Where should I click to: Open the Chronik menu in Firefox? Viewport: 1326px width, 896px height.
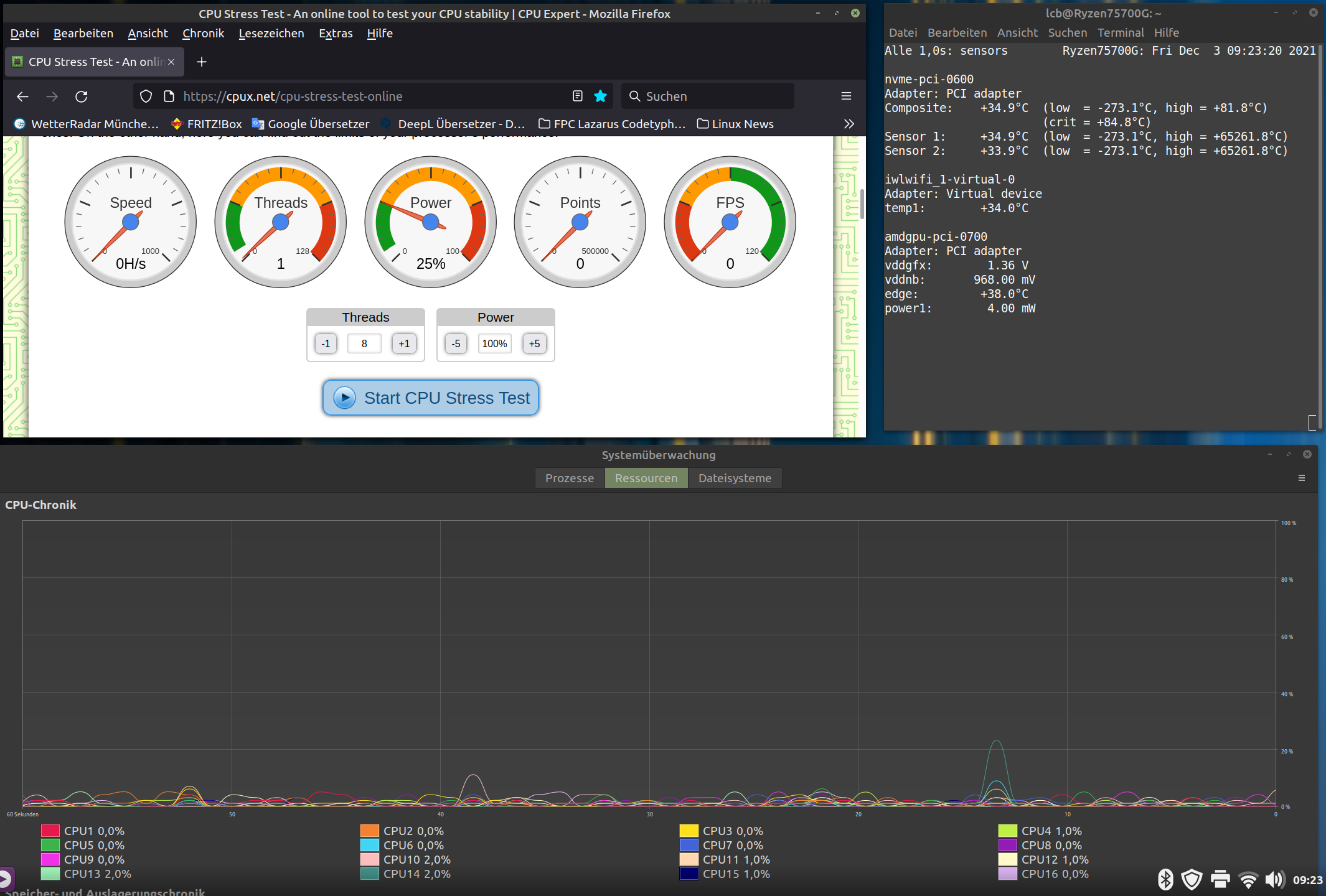203,33
